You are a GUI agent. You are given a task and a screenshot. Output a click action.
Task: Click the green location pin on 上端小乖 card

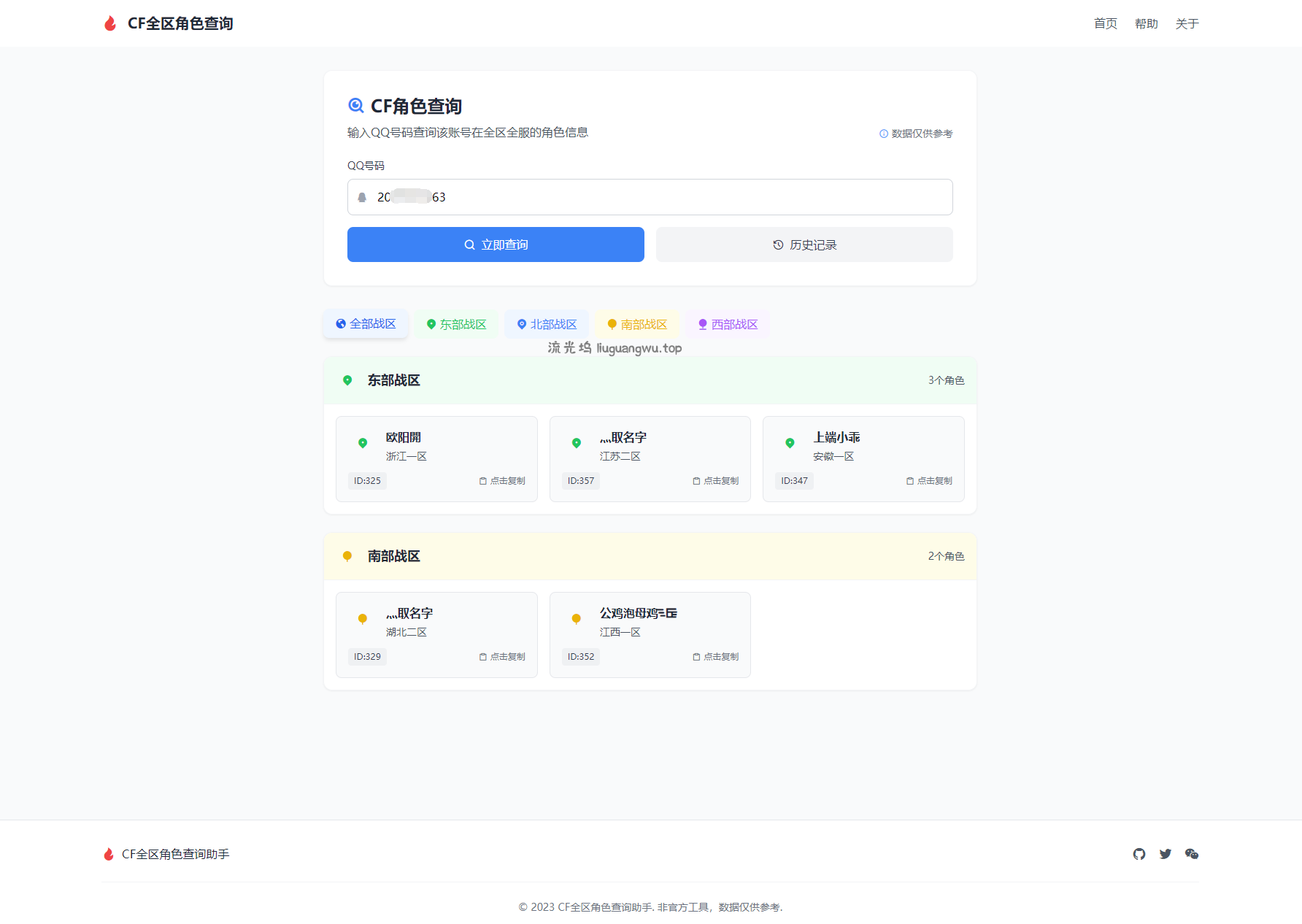[x=790, y=443]
